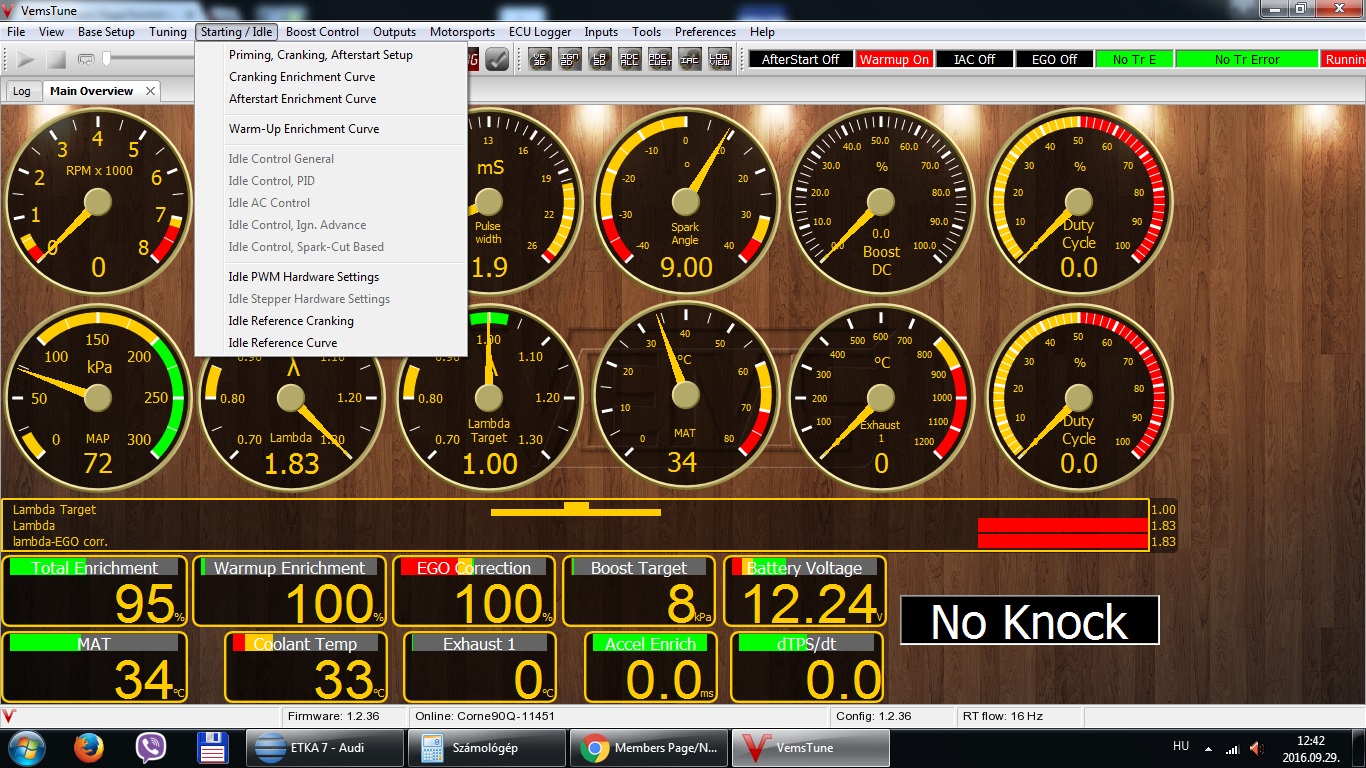1366x768 pixels.
Task: Open the ADC CUST view icon
Action: [660, 59]
